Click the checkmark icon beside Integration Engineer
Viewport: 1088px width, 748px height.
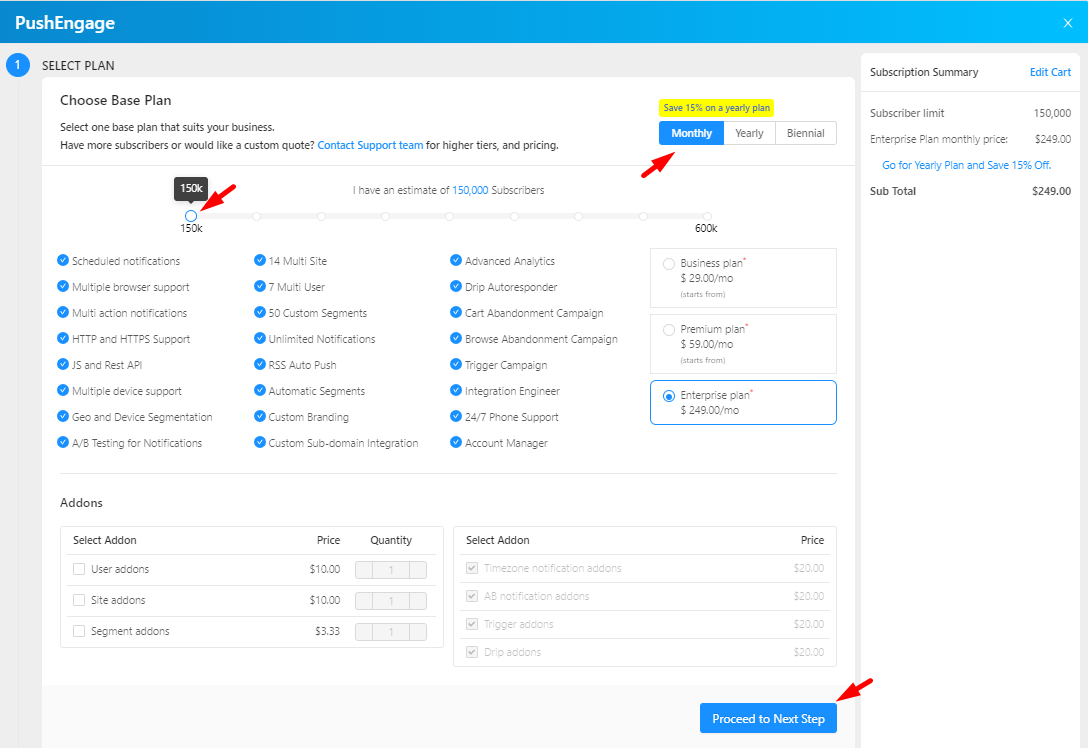(456, 391)
